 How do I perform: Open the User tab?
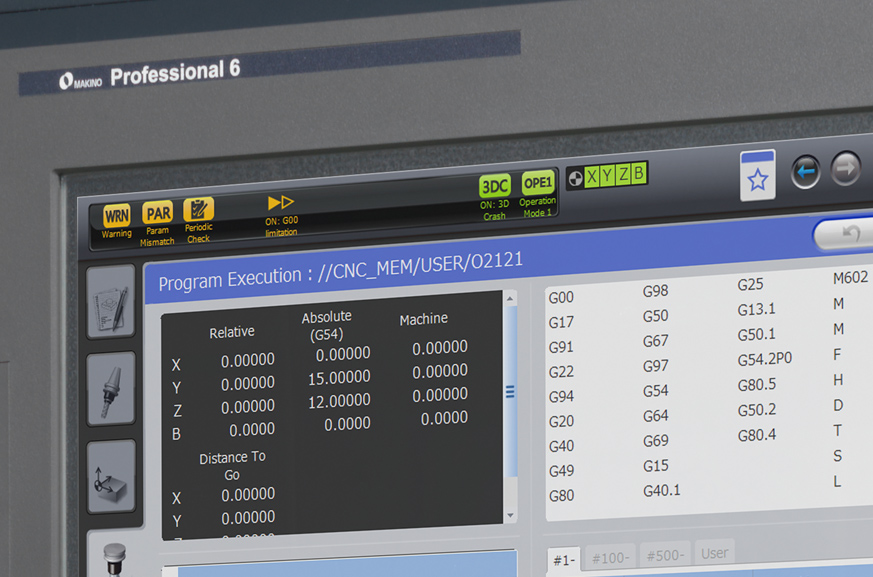715,552
